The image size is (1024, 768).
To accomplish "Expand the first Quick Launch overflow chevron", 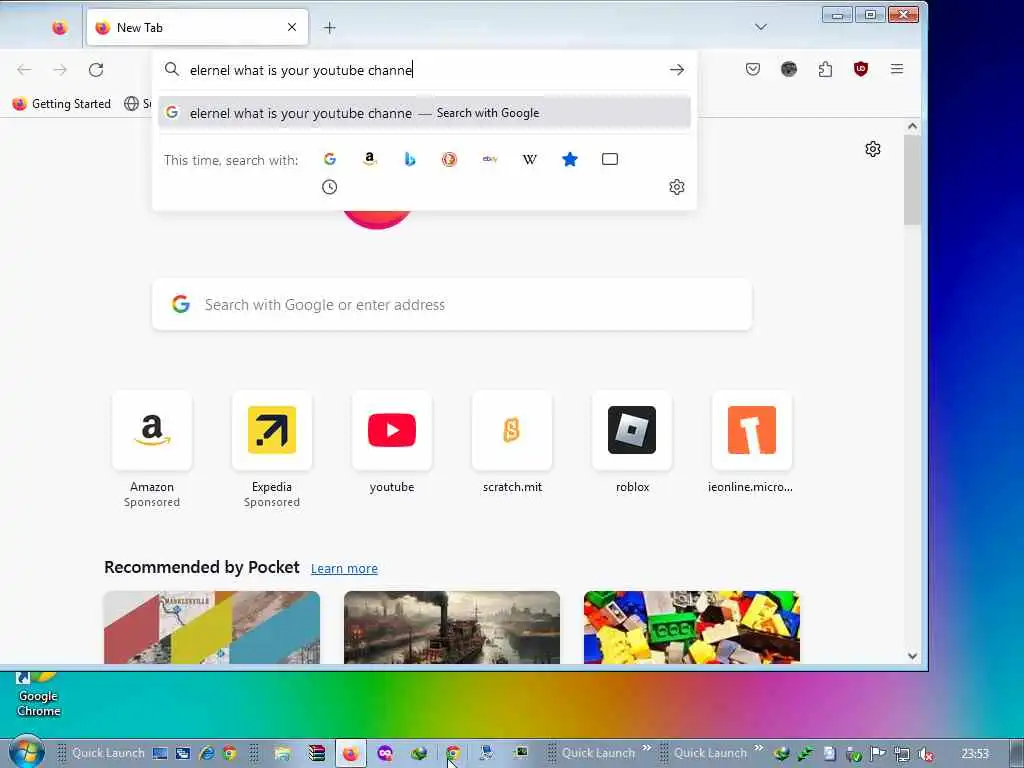I will click(x=647, y=748).
